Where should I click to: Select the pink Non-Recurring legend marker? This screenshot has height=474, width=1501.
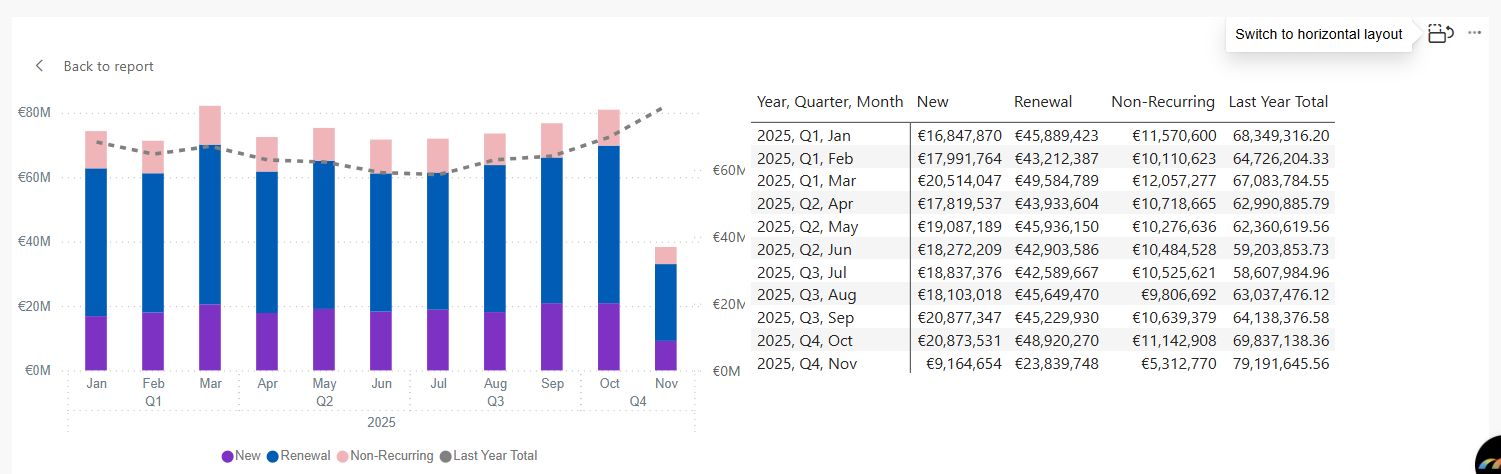click(342, 456)
